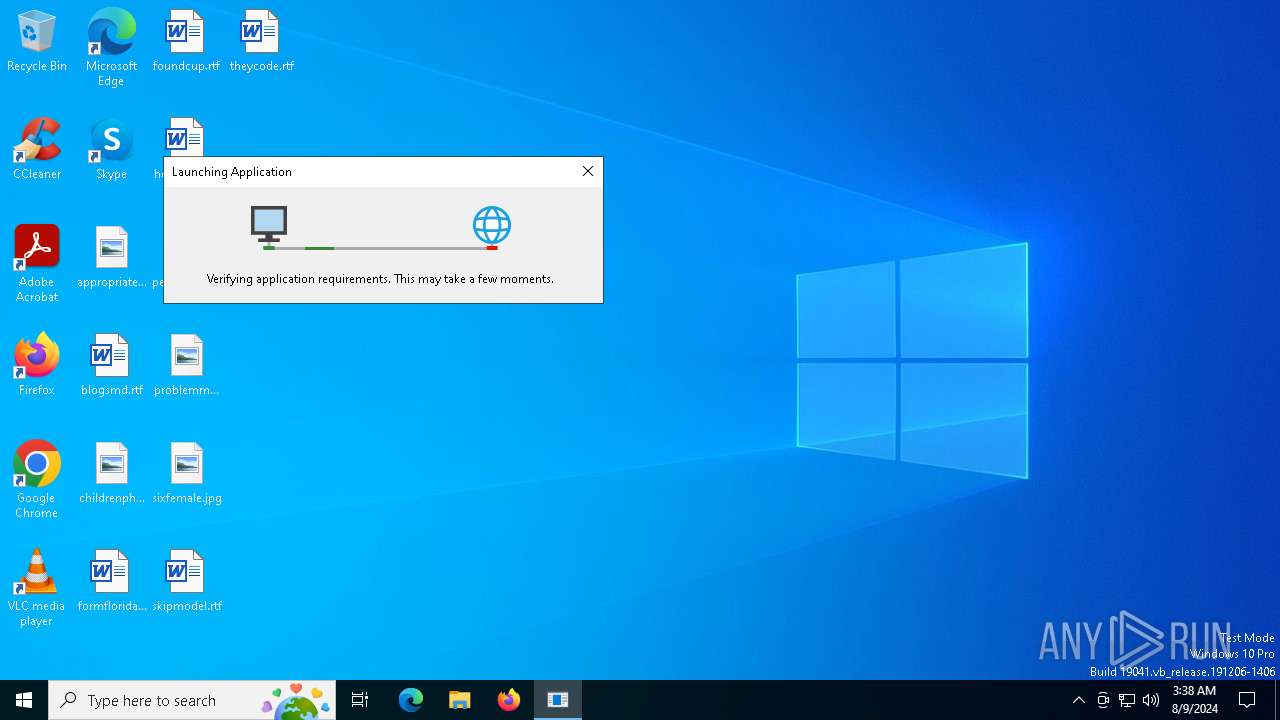The width and height of the screenshot is (1280, 720).
Task: Click the globe icon in launch dialog
Action: click(x=492, y=225)
